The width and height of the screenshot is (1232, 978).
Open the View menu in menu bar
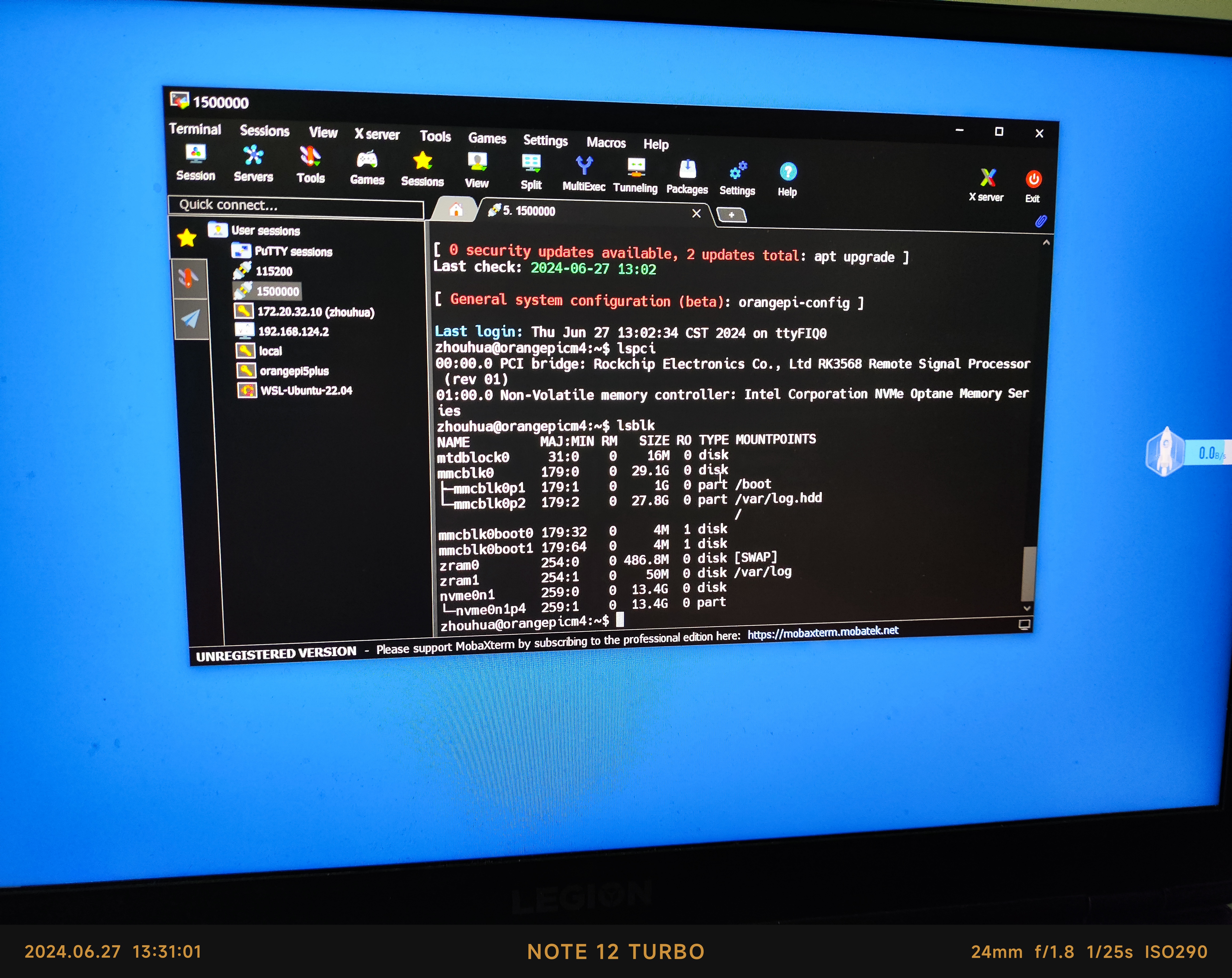coord(323,133)
